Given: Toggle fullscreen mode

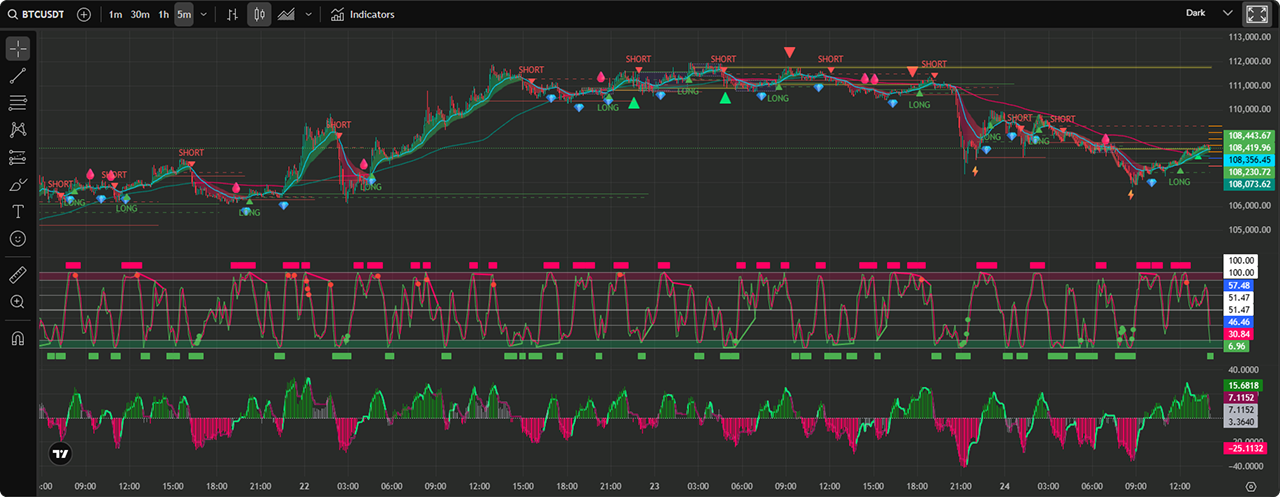Looking at the screenshot, I should point(1256,14).
